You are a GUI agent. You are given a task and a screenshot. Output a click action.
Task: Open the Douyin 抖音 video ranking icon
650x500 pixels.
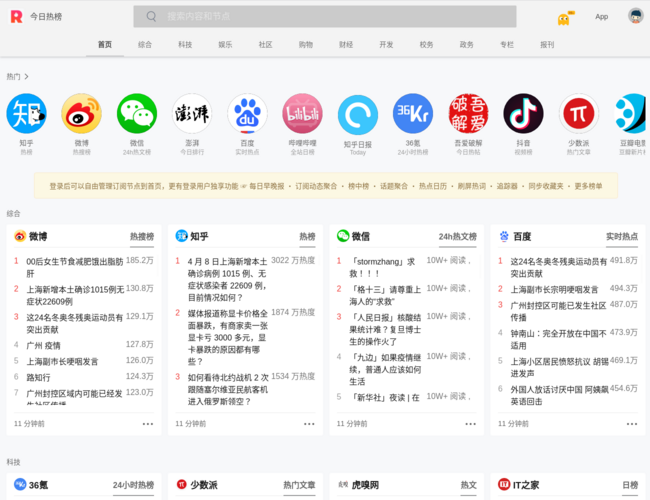coord(523,114)
